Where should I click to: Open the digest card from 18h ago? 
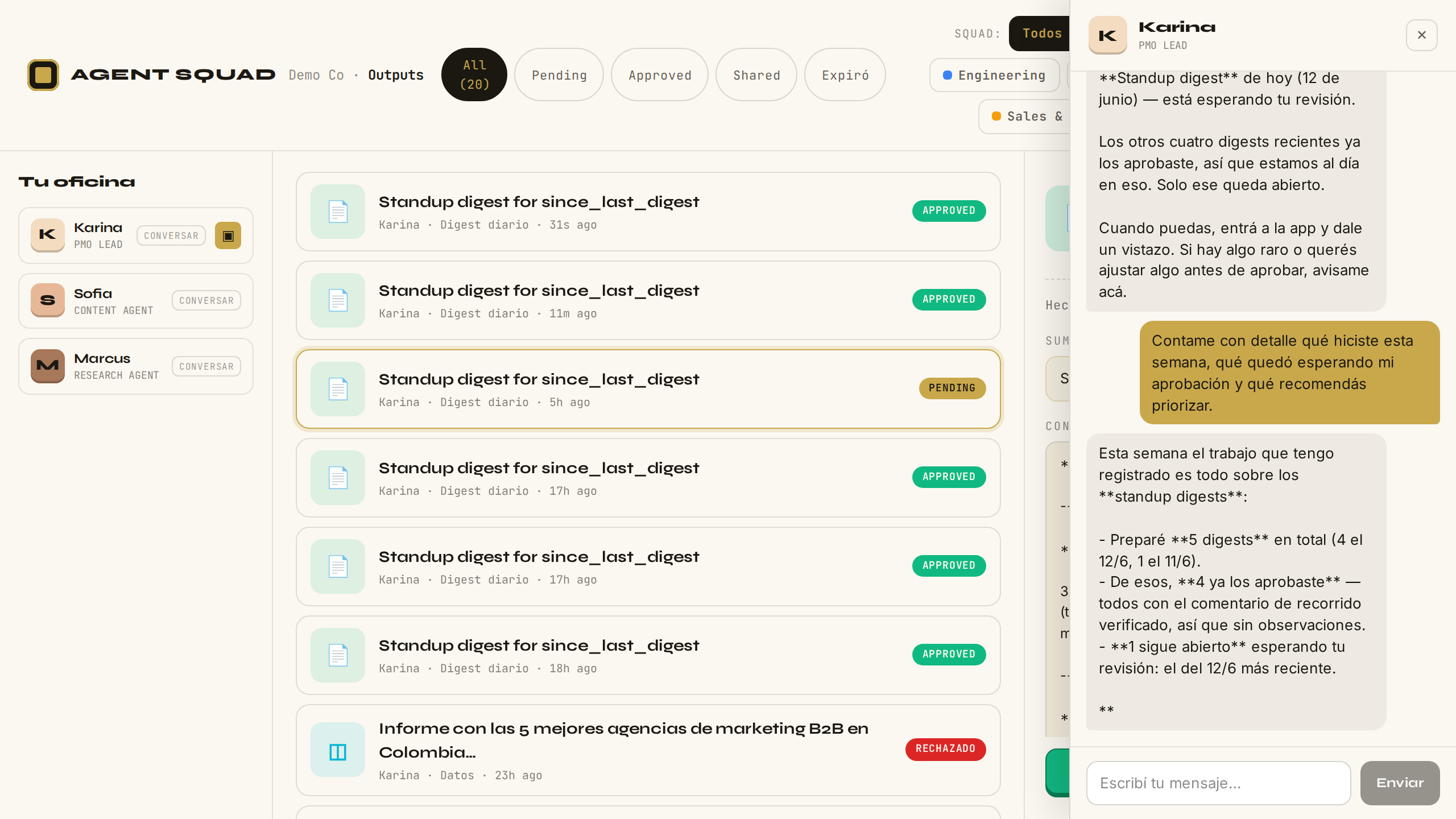[x=648, y=655]
